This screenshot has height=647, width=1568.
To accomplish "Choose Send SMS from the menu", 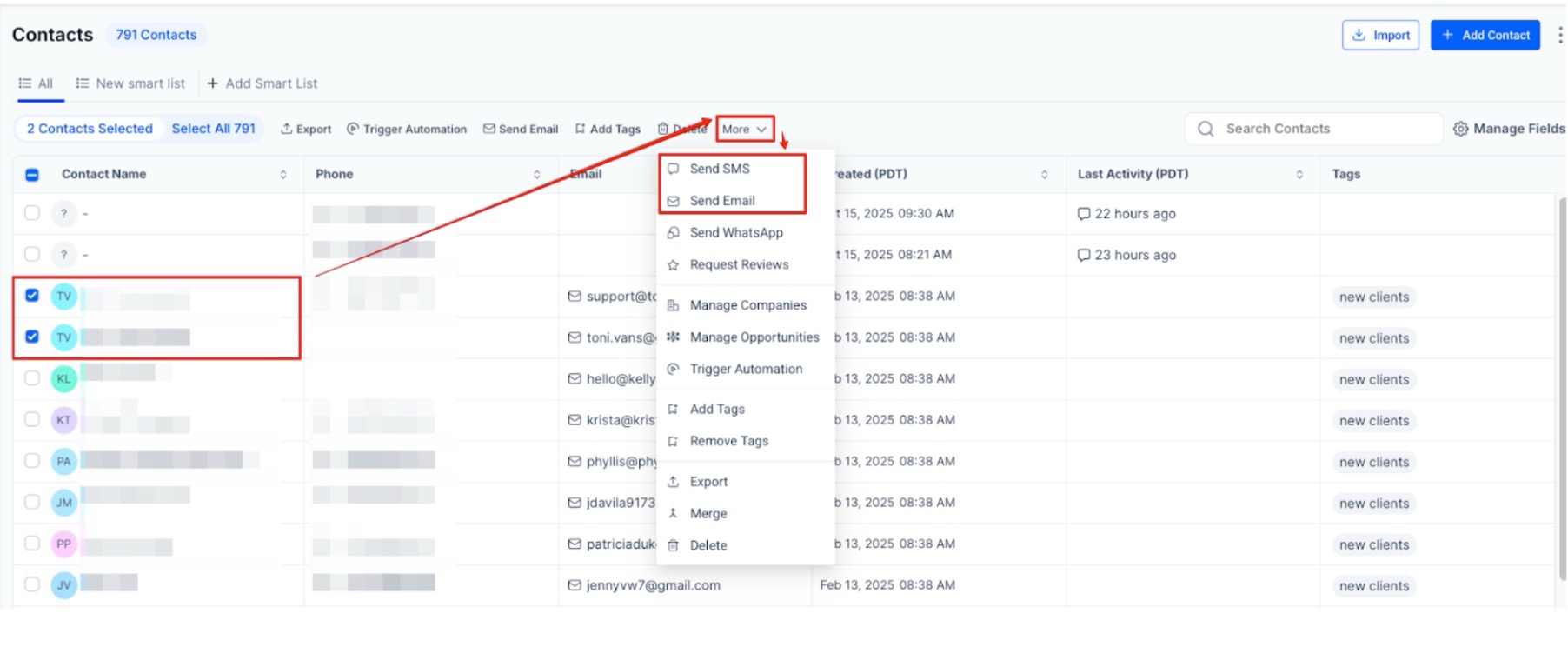I will (x=719, y=169).
